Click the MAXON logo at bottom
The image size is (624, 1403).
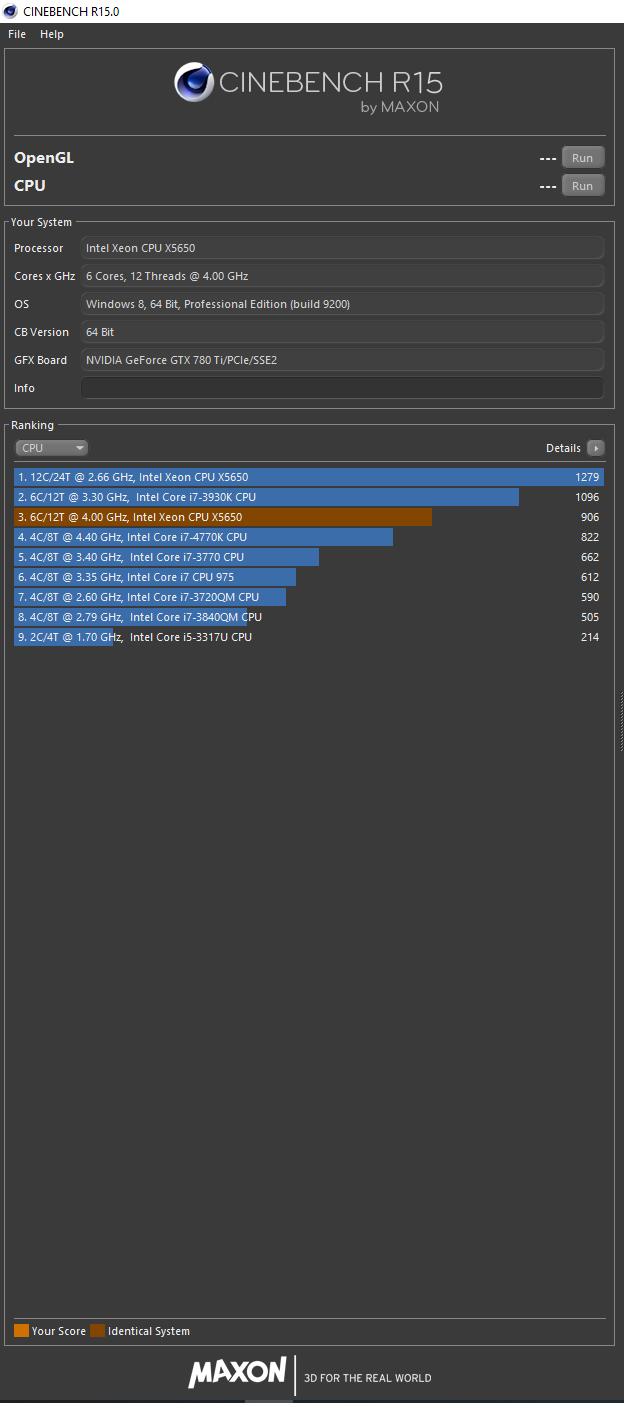238,1373
